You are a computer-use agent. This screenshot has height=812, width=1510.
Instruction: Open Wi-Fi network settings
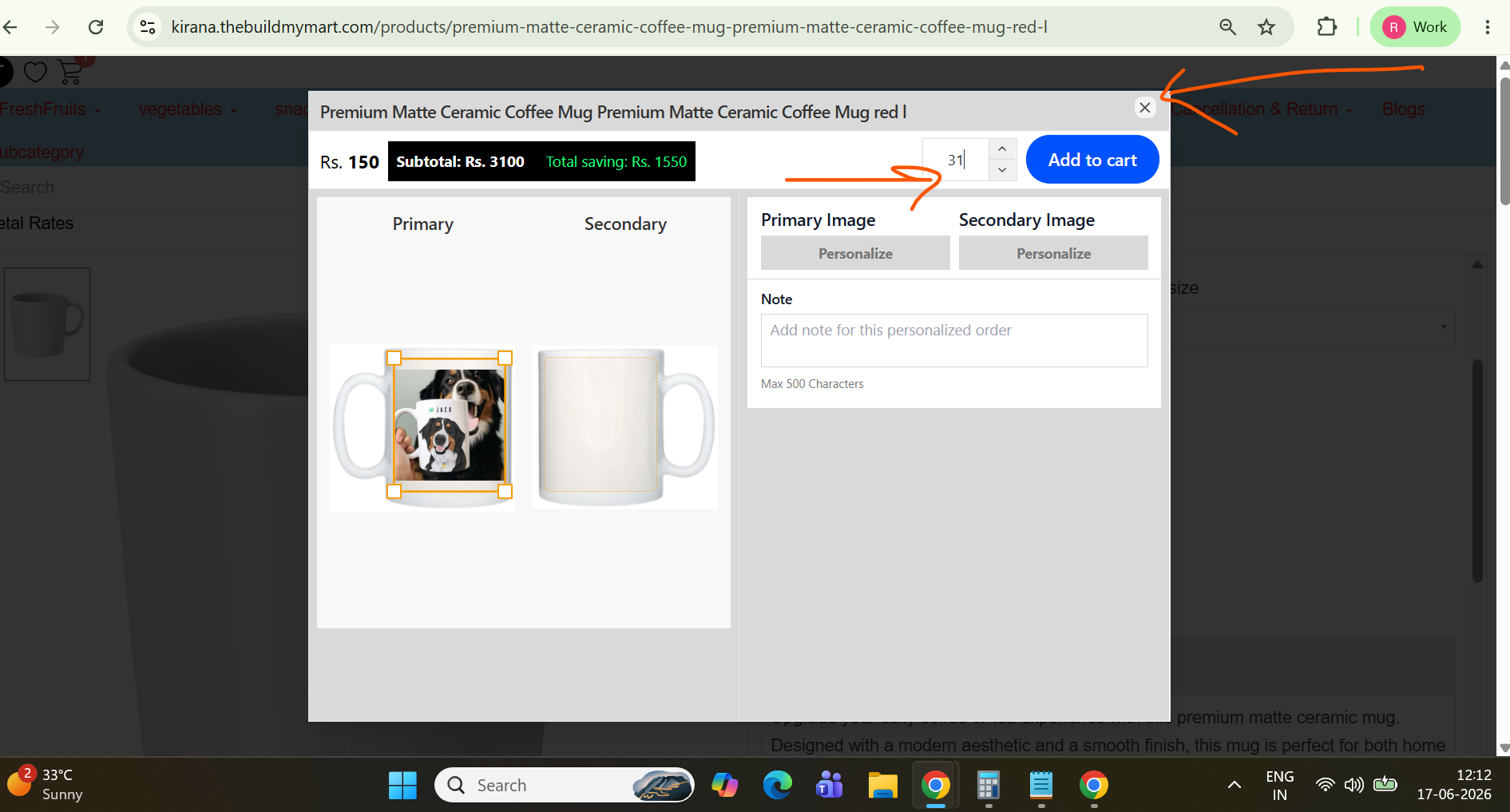click(x=1326, y=785)
